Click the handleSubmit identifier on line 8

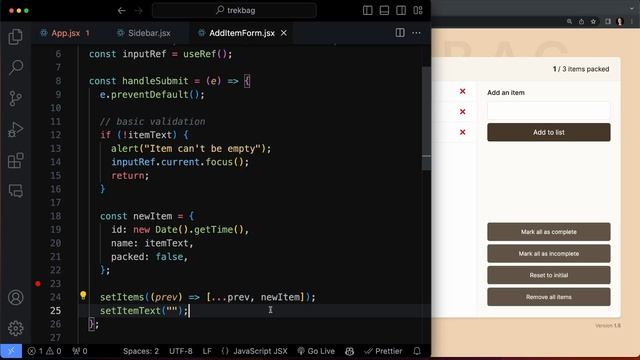click(x=155, y=81)
